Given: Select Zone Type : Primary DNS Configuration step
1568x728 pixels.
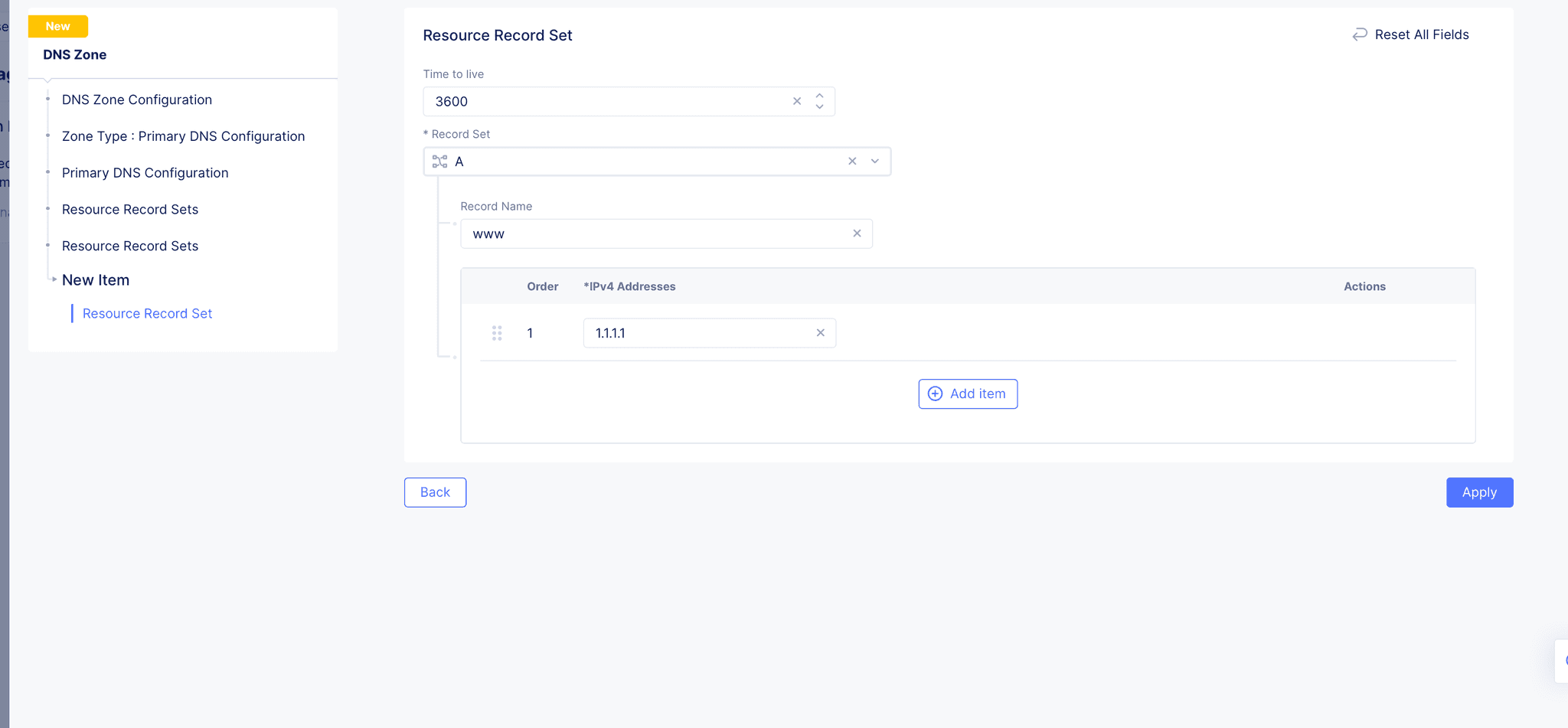Looking at the screenshot, I should pos(183,135).
